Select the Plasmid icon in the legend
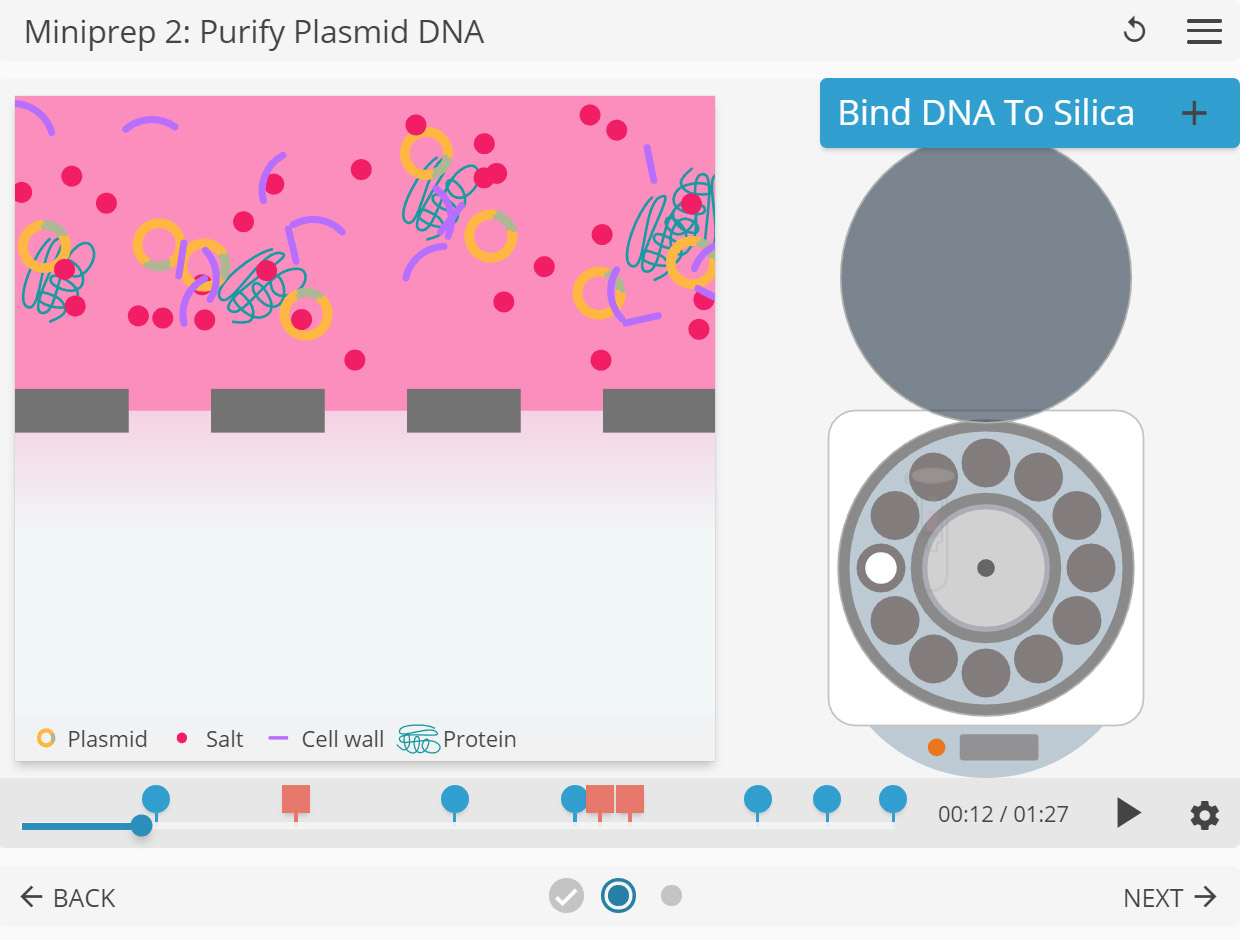The width and height of the screenshot is (1240, 940). coord(44,738)
